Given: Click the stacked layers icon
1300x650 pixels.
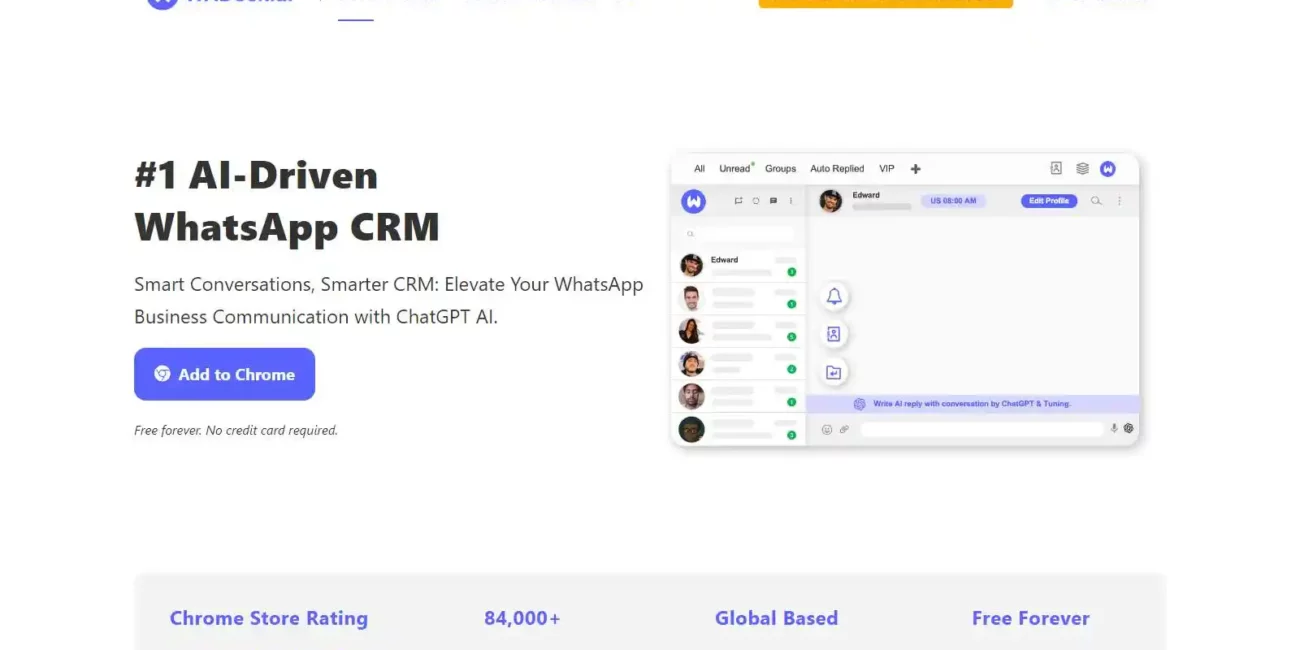Looking at the screenshot, I should [x=1082, y=168].
